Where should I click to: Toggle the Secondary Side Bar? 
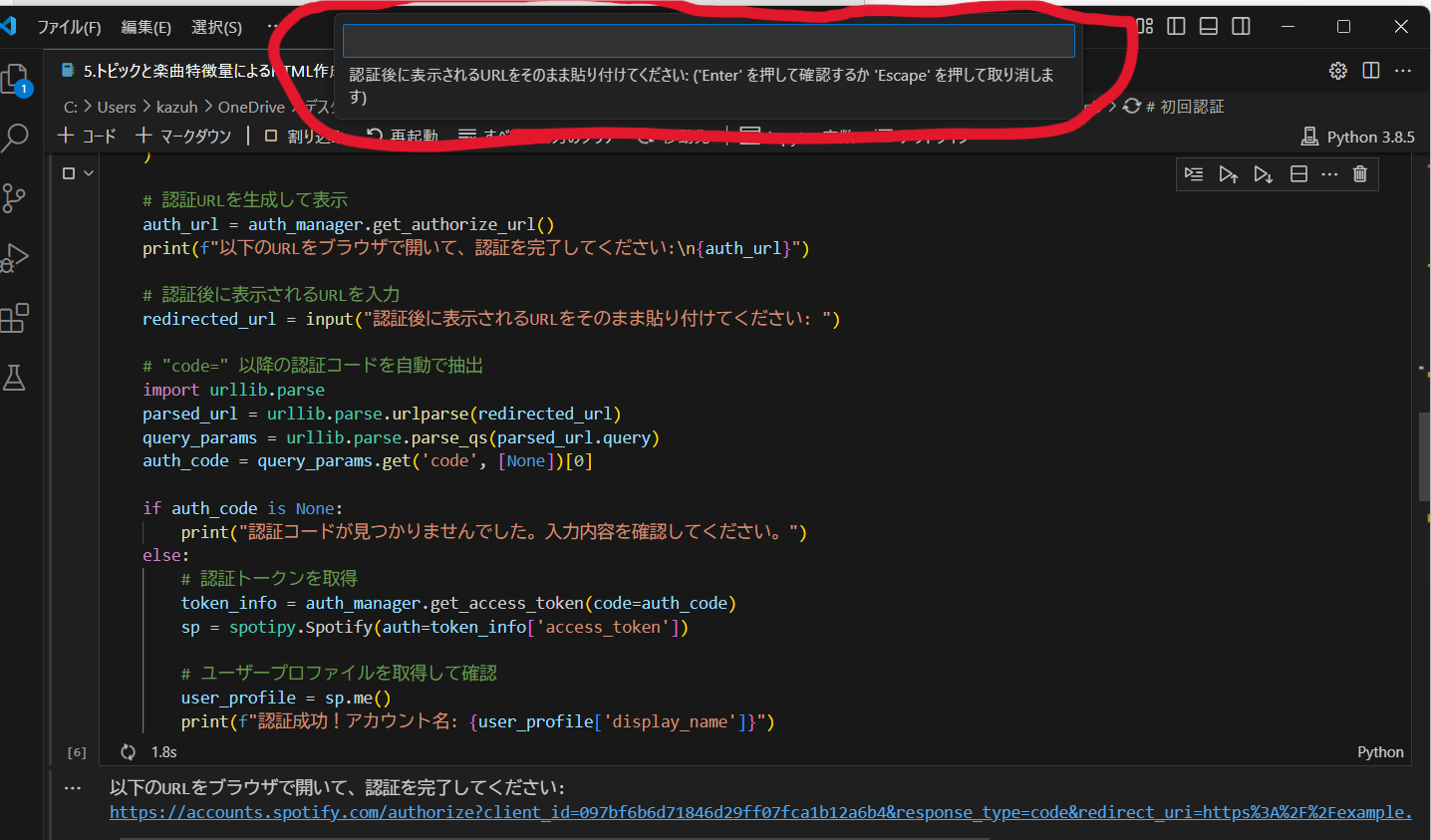click(1241, 26)
